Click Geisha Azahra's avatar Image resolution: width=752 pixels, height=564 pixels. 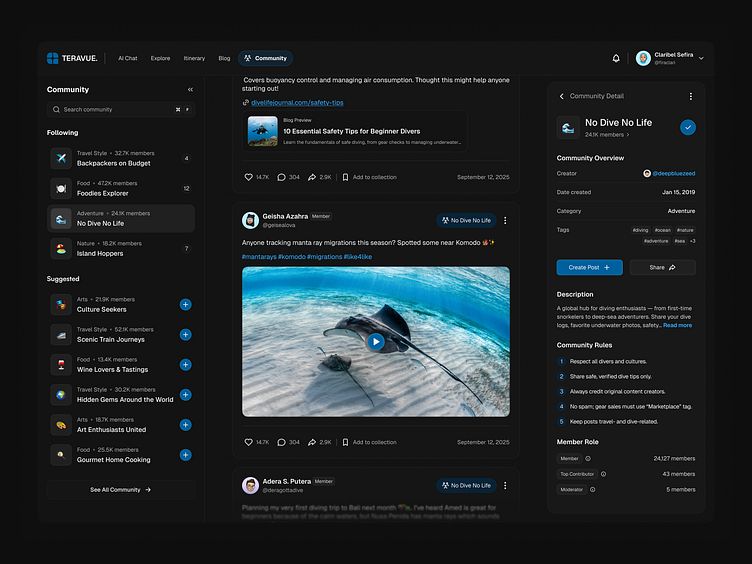[250, 220]
